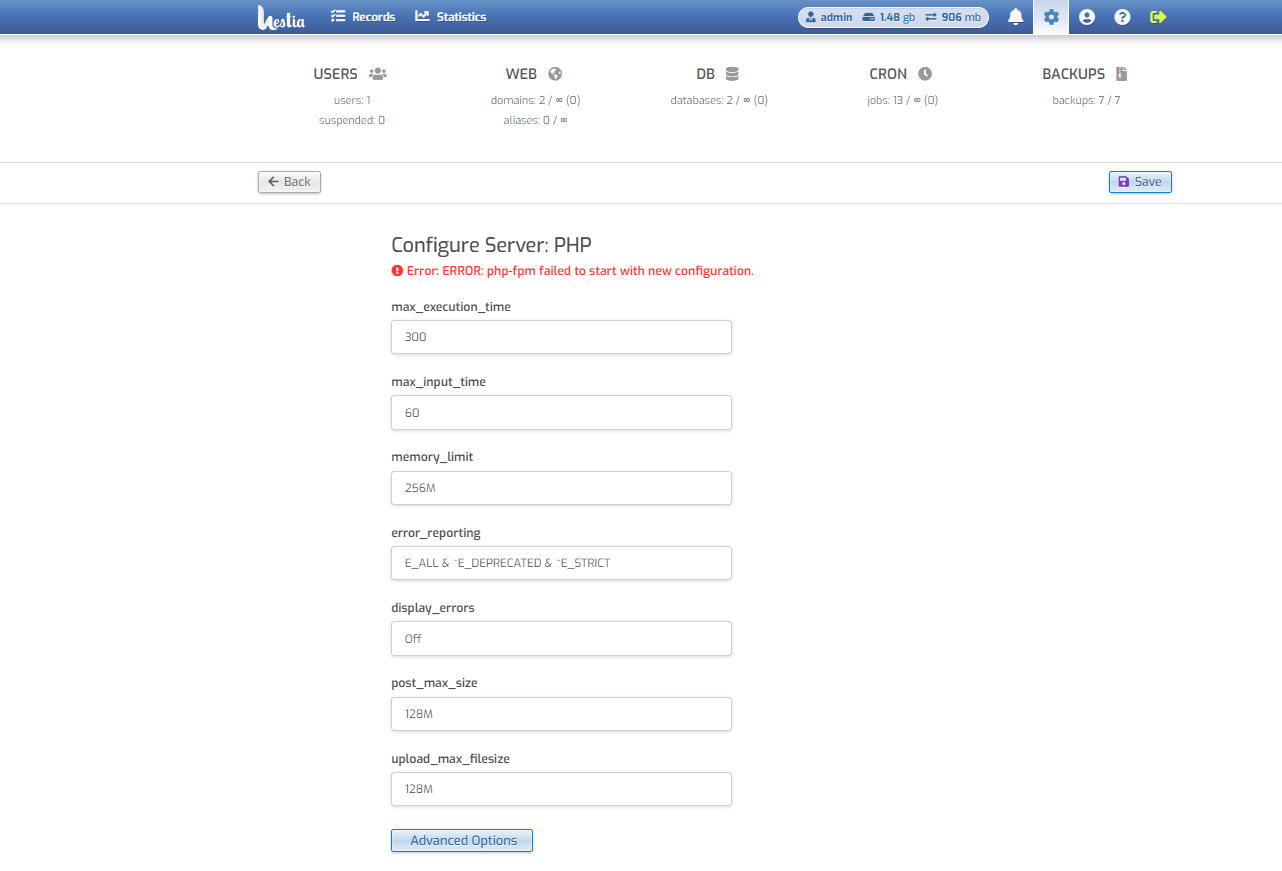The height and width of the screenshot is (871, 1282).
Task: Open CRON via the clock icon
Action: click(926, 73)
